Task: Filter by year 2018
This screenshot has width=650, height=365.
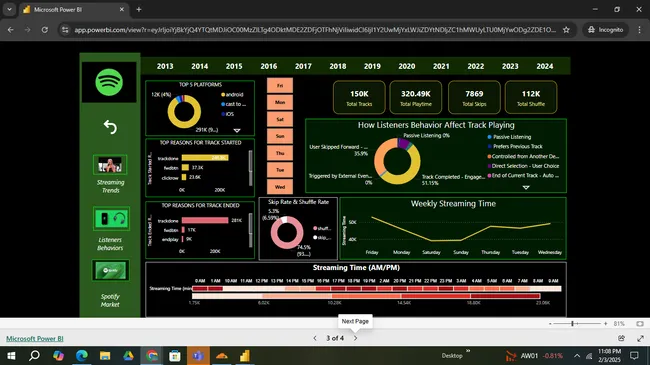Action: (338, 66)
